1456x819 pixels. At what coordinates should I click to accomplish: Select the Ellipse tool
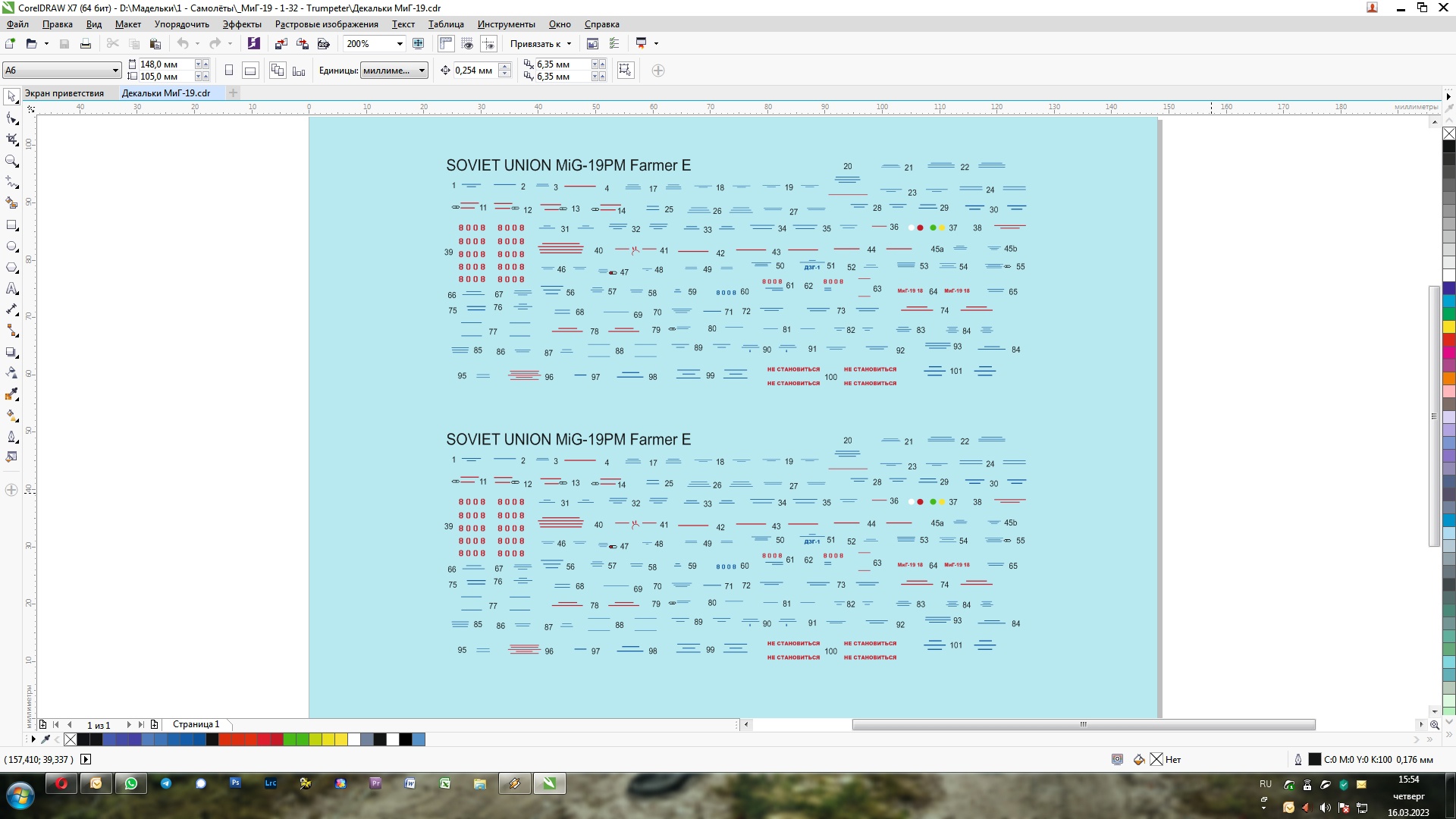click(x=11, y=246)
